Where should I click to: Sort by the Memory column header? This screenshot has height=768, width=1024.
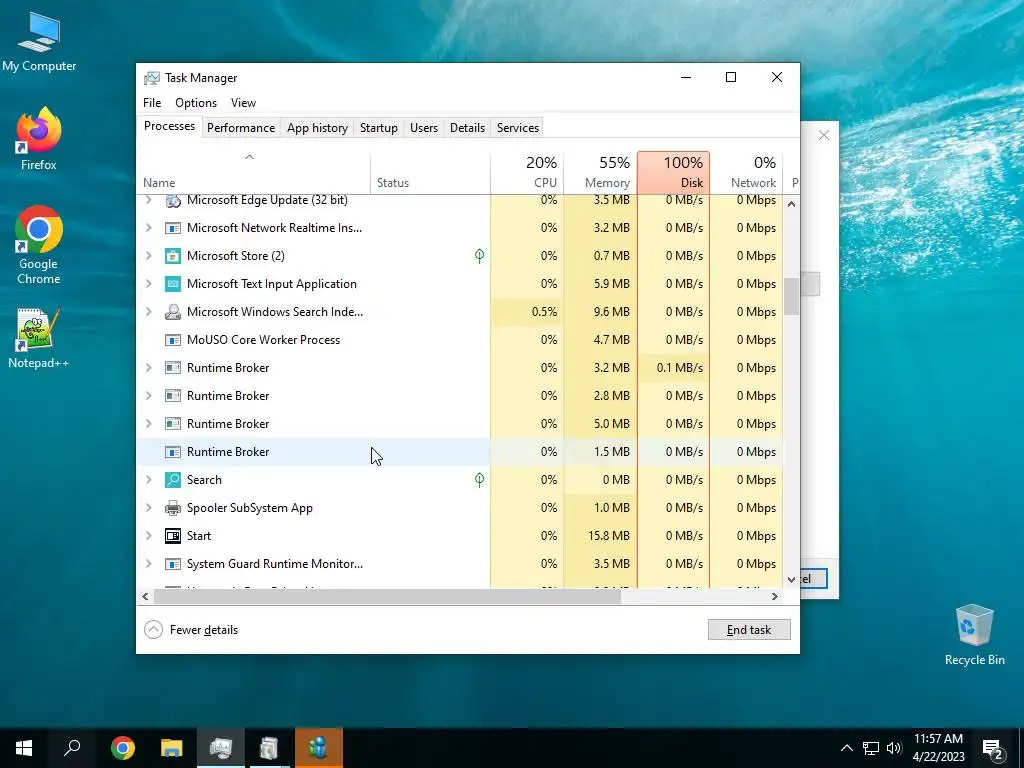click(x=600, y=172)
